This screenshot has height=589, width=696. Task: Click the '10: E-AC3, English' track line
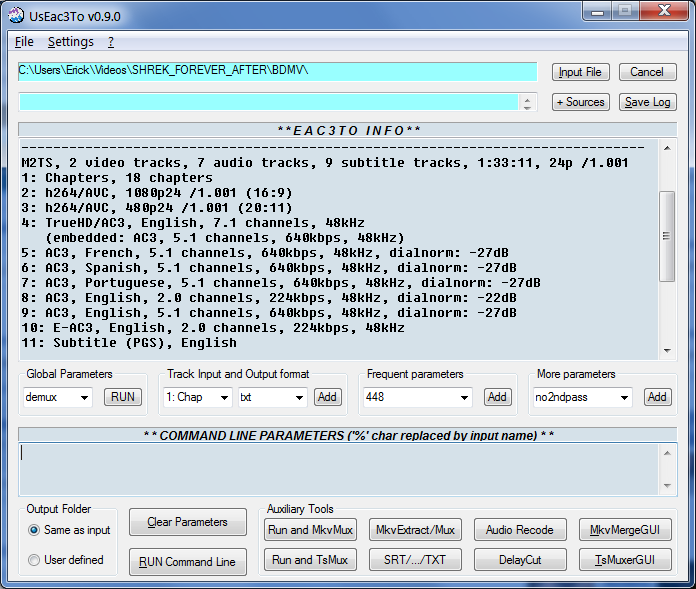coord(213,328)
